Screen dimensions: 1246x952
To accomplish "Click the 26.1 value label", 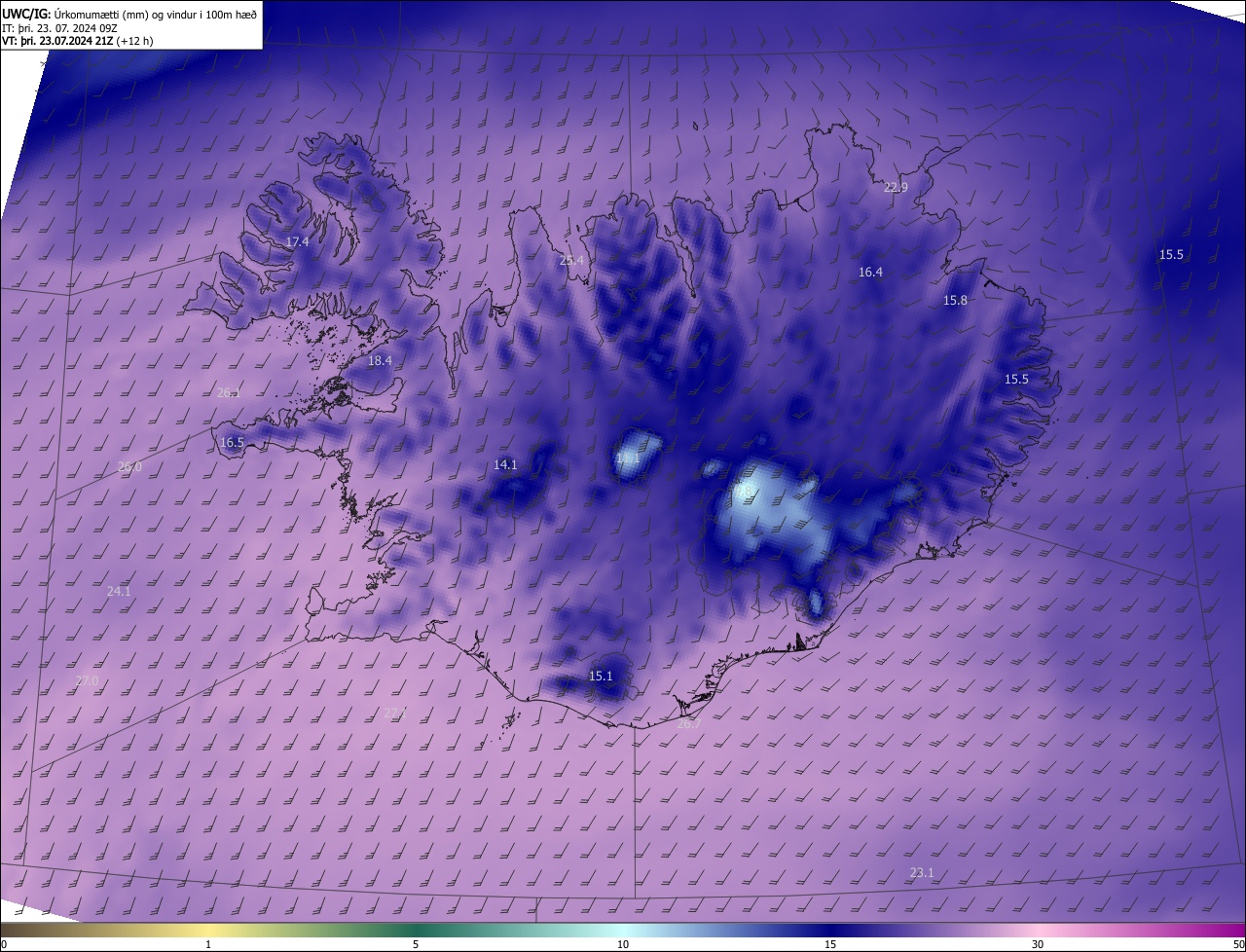I will click(x=229, y=392).
